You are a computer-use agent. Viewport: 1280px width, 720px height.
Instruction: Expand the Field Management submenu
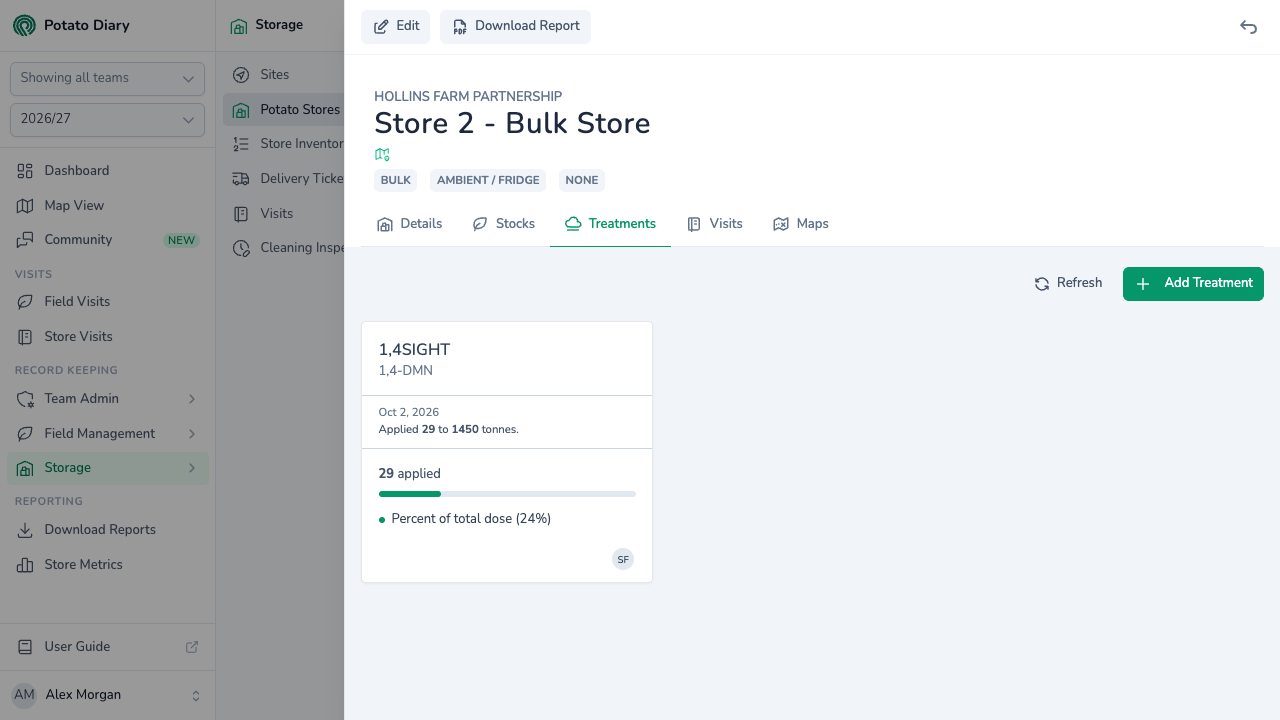click(192, 434)
